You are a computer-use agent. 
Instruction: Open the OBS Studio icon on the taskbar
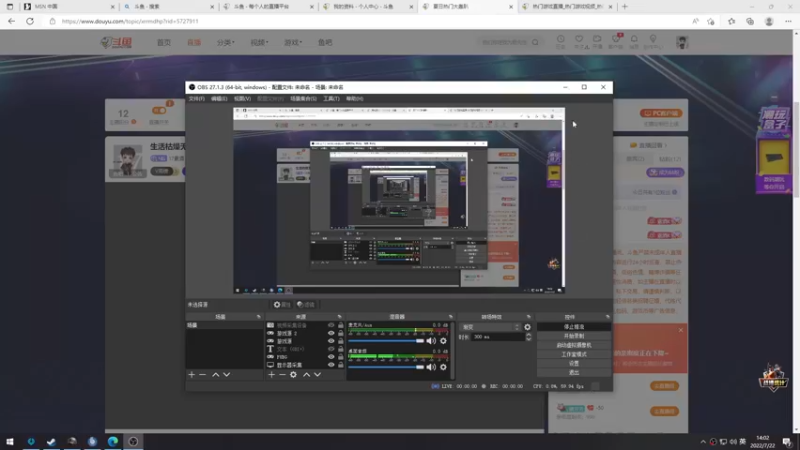coord(133,441)
